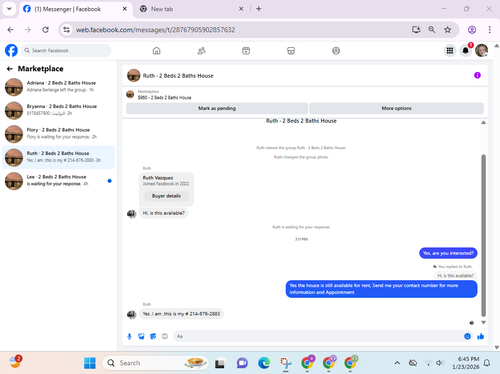
Task: Open the account profile picture menu
Action: [481, 51]
